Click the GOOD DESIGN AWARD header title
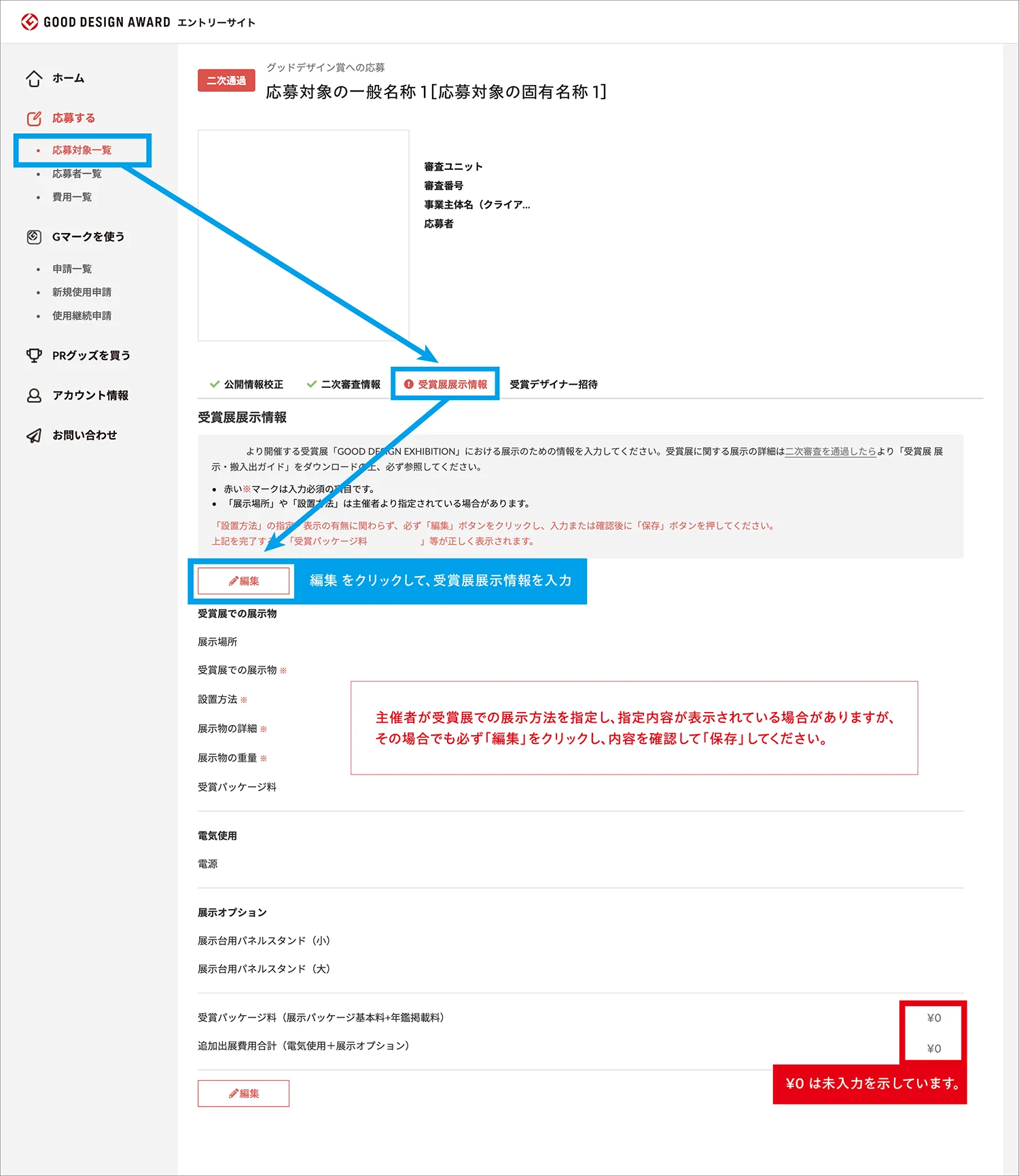The image size is (1019, 1176). click(x=107, y=22)
